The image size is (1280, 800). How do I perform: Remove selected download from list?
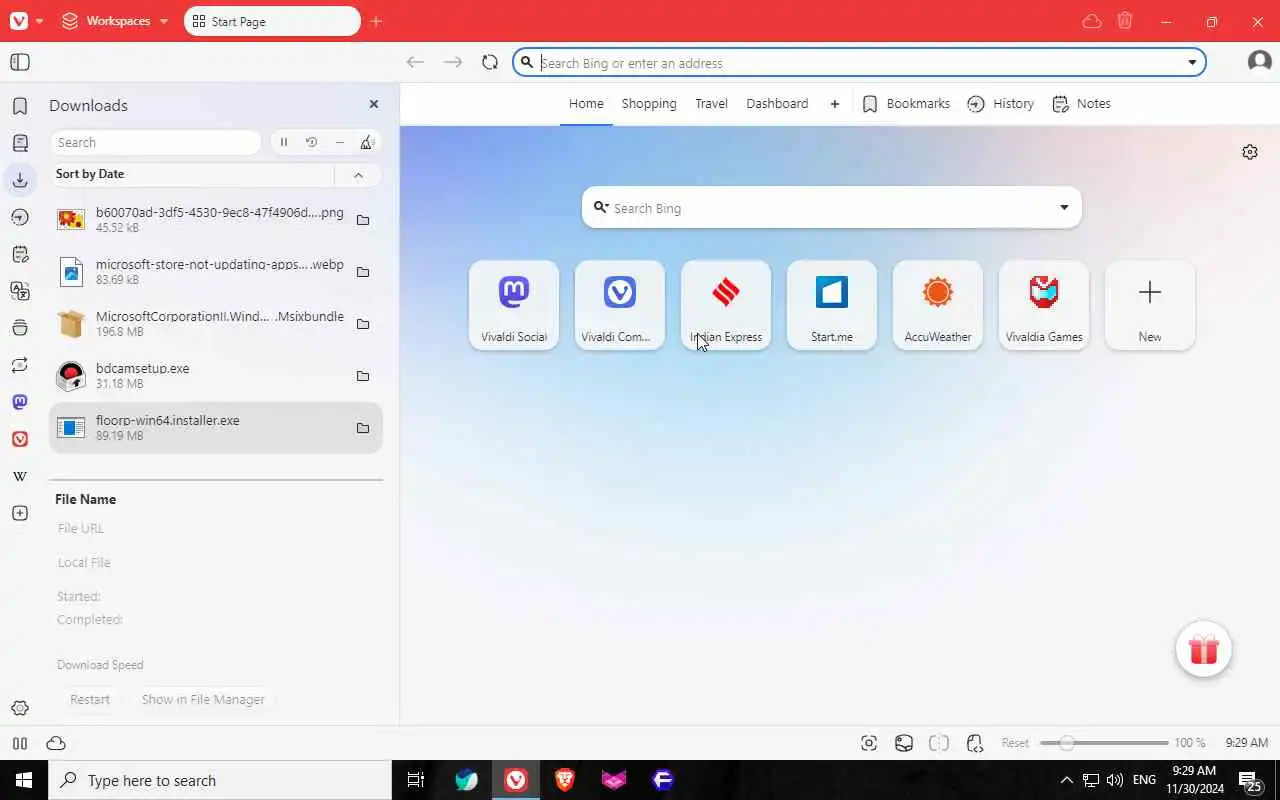pyautogui.click(x=340, y=142)
